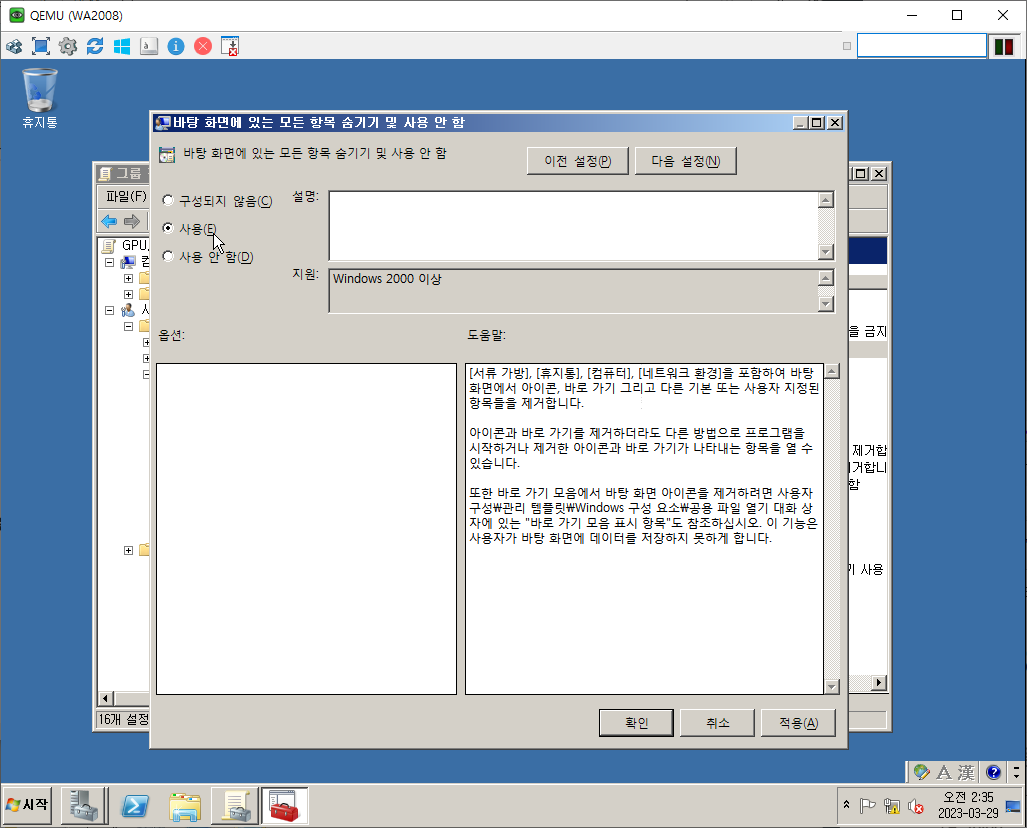Click the clock showing 오전 2:35
Viewport: 1027px width, 828px height.
click(968, 797)
